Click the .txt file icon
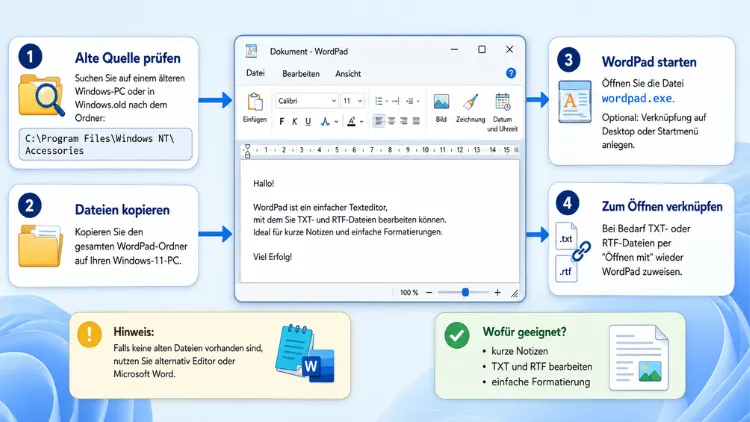 (x=566, y=236)
